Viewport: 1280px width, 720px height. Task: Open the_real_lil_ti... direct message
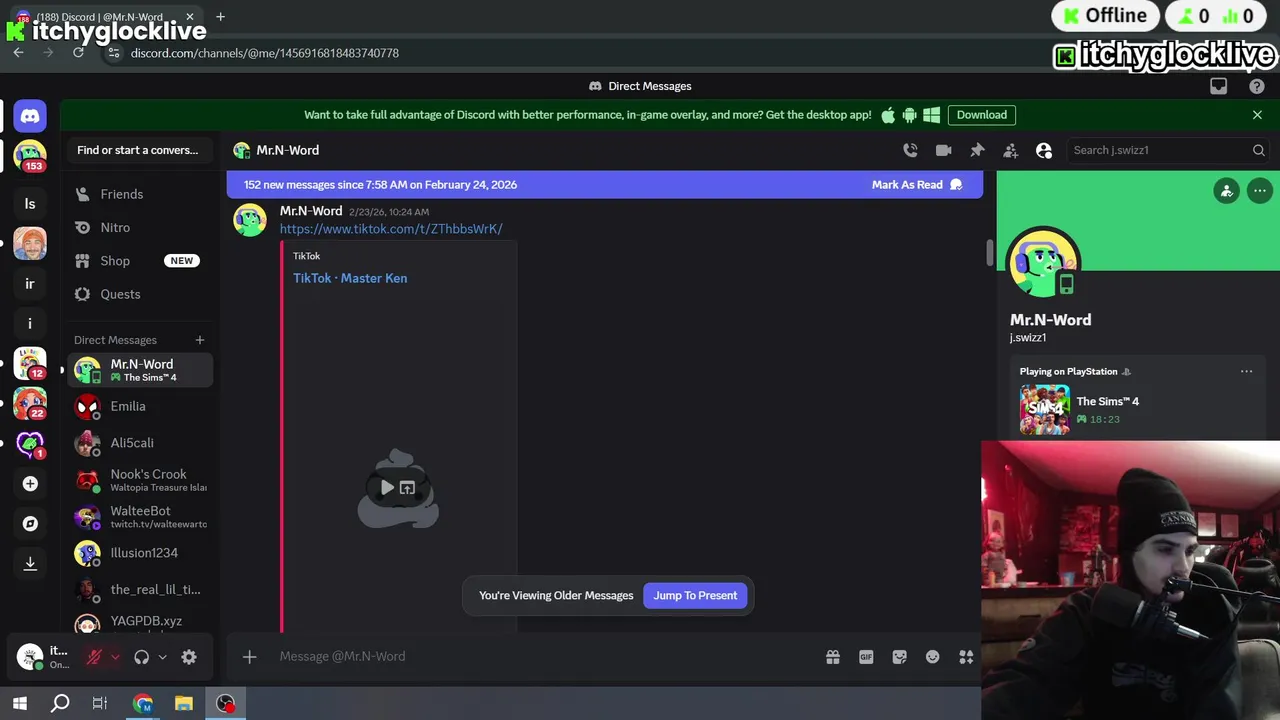pyautogui.click(x=140, y=590)
